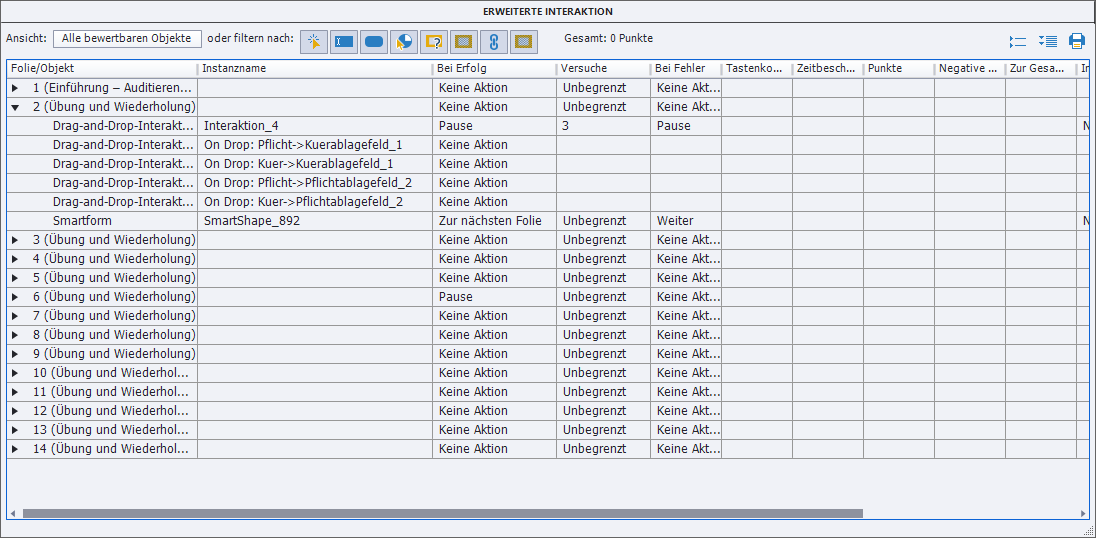Screen dimensions: 1096x538
Task: Filter by click box objects icon
Action: coord(314,42)
